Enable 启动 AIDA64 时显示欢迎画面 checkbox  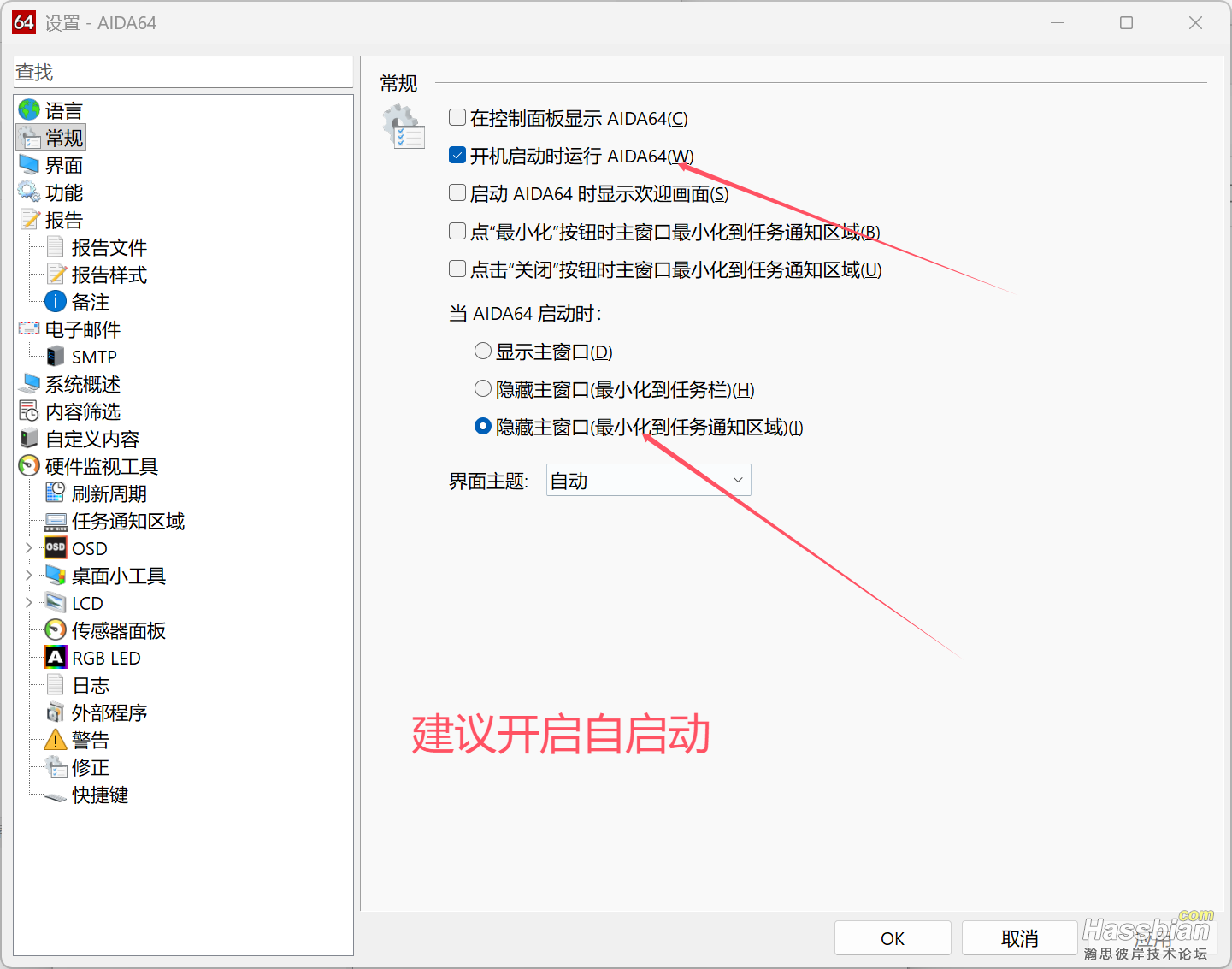click(x=457, y=193)
